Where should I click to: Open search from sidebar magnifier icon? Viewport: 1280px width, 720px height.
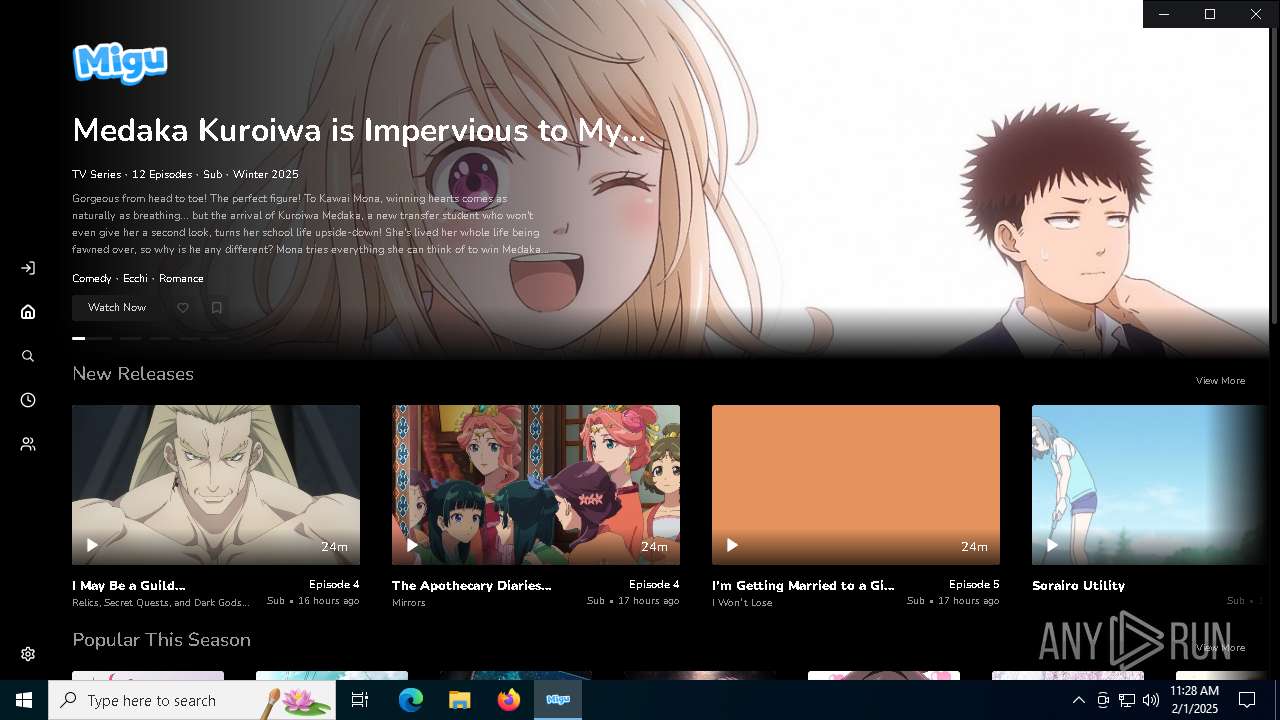28,356
